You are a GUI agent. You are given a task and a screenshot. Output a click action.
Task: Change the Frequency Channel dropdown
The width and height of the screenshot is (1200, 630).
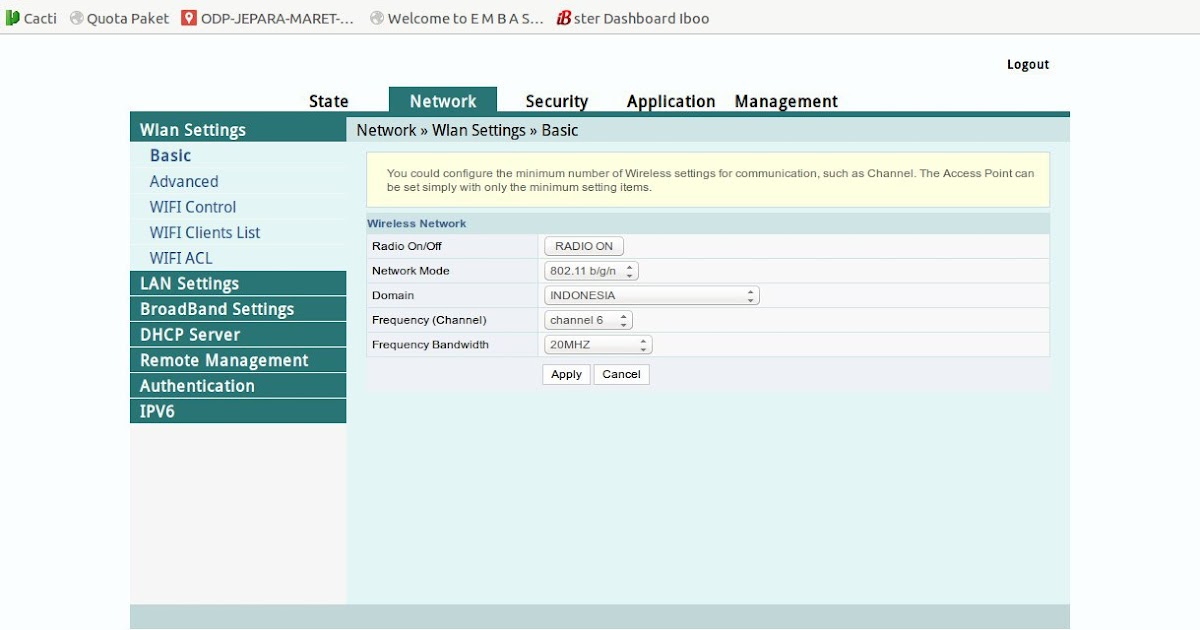click(587, 319)
